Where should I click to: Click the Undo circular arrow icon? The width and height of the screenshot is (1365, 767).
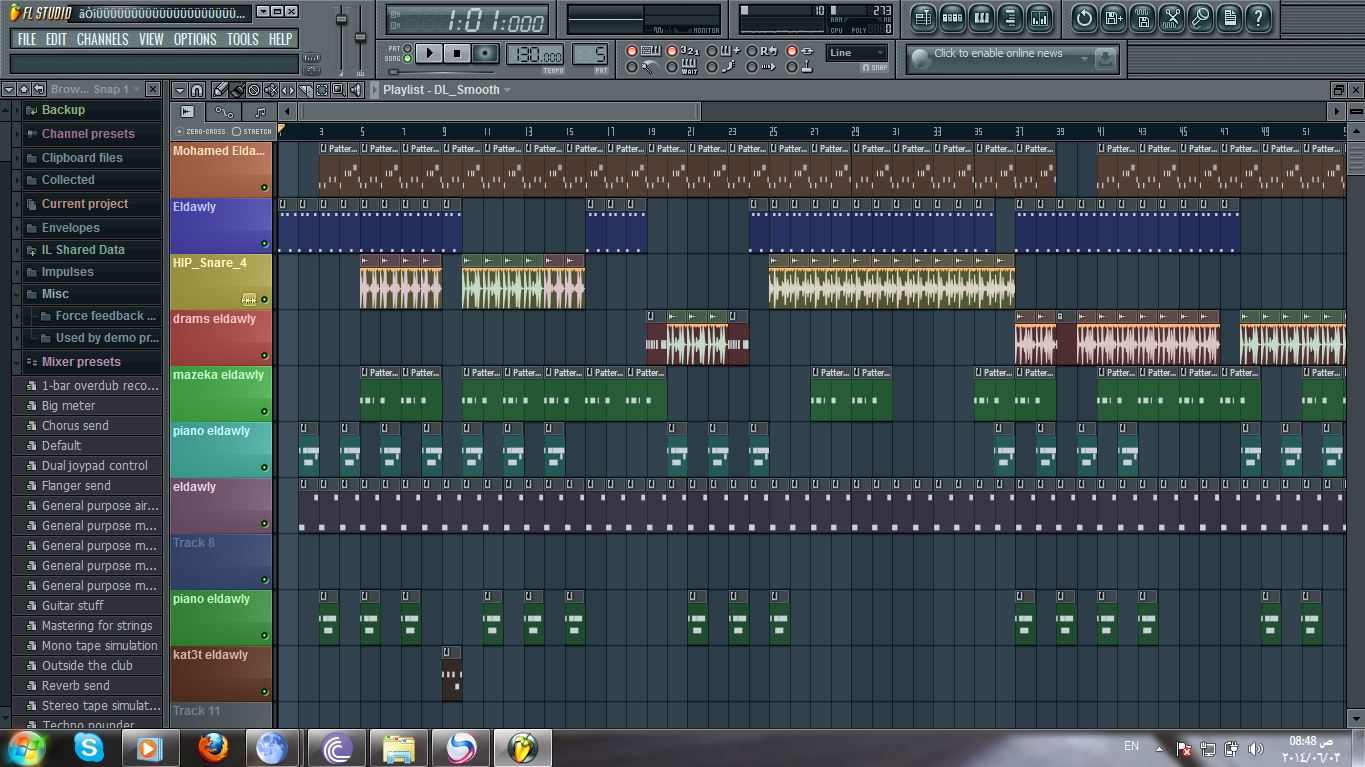tap(1084, 17)
